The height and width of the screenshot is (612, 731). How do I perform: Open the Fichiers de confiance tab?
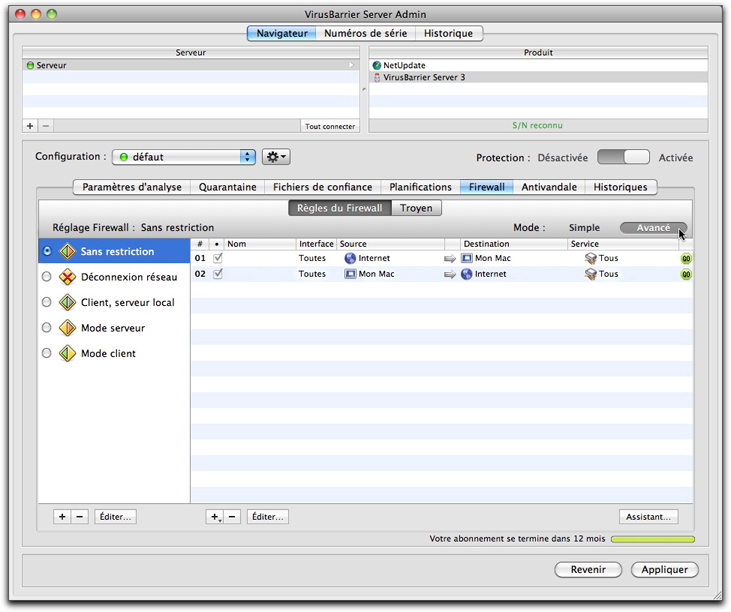coord(323,187)
